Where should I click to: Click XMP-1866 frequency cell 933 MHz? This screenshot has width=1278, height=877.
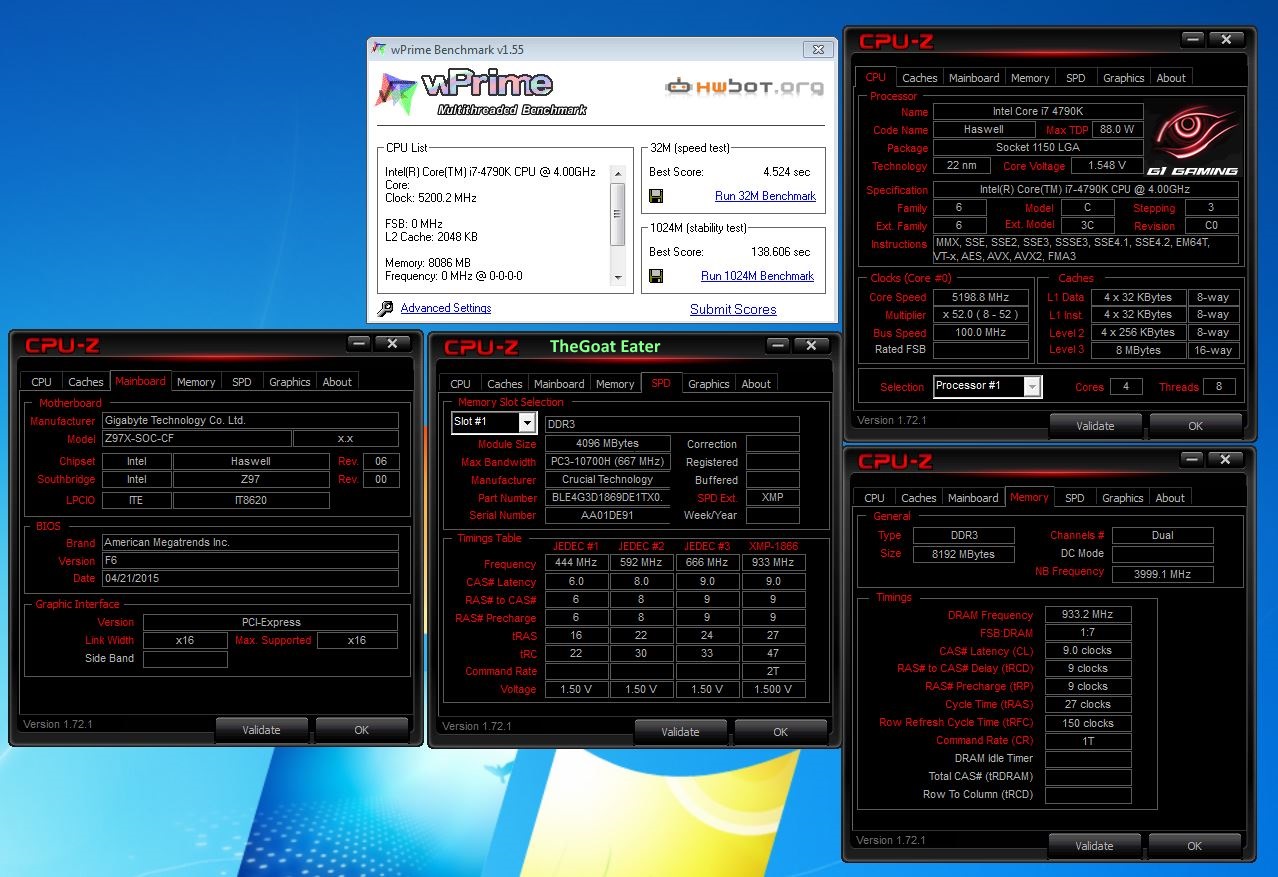(773, 563)
